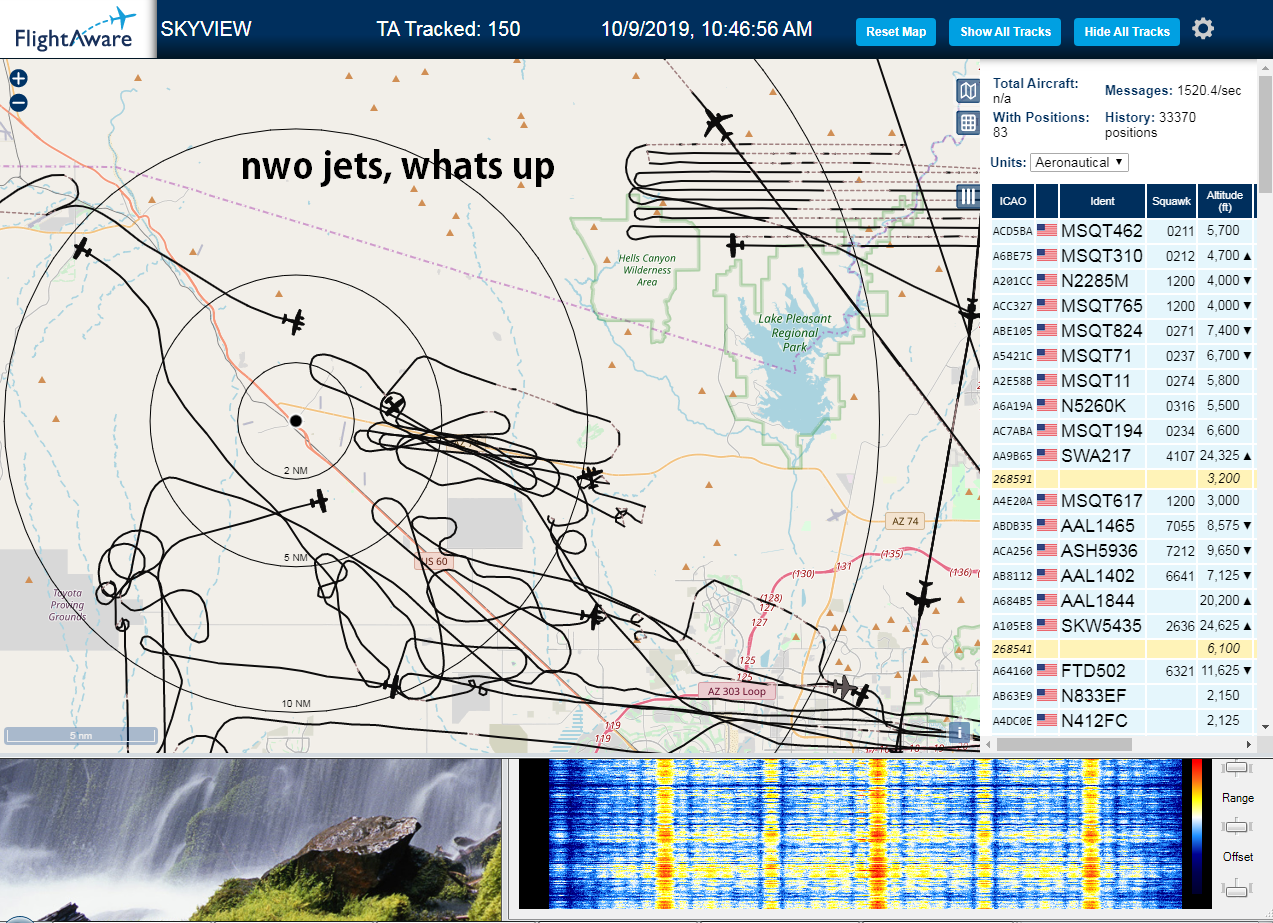Viewport: 1273px width, 923px height.
Task: Select the N833EF aircraft row
Action: click(x=1121, y=695)
